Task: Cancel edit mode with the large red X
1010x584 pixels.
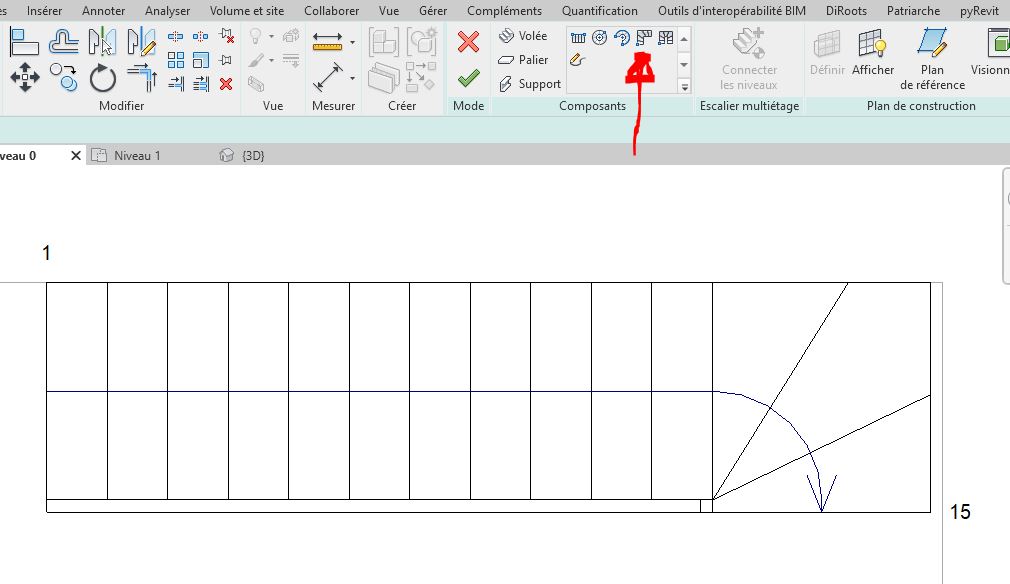Action: pyautogui.click(x=468, y=42)
